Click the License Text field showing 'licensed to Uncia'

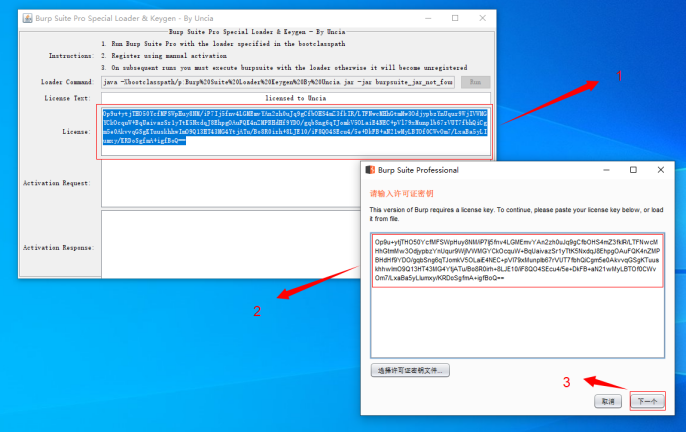click(296, 98)
